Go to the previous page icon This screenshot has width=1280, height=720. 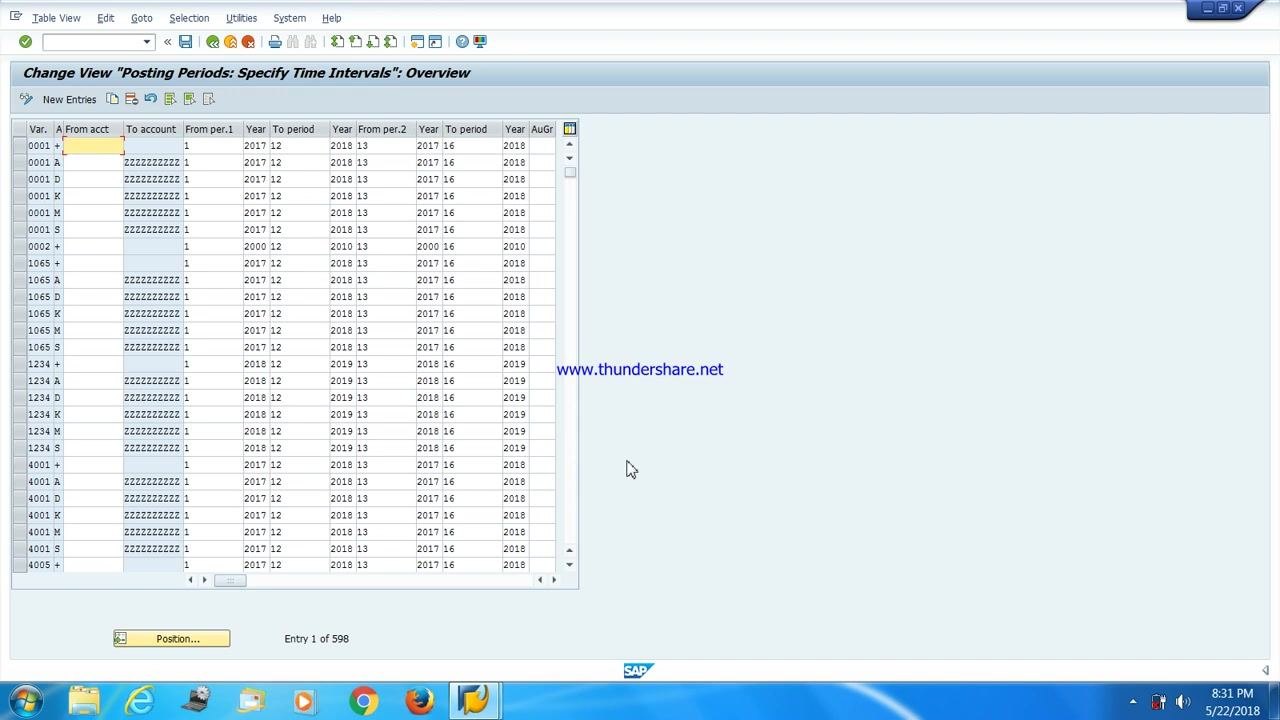tap(355, 42)
